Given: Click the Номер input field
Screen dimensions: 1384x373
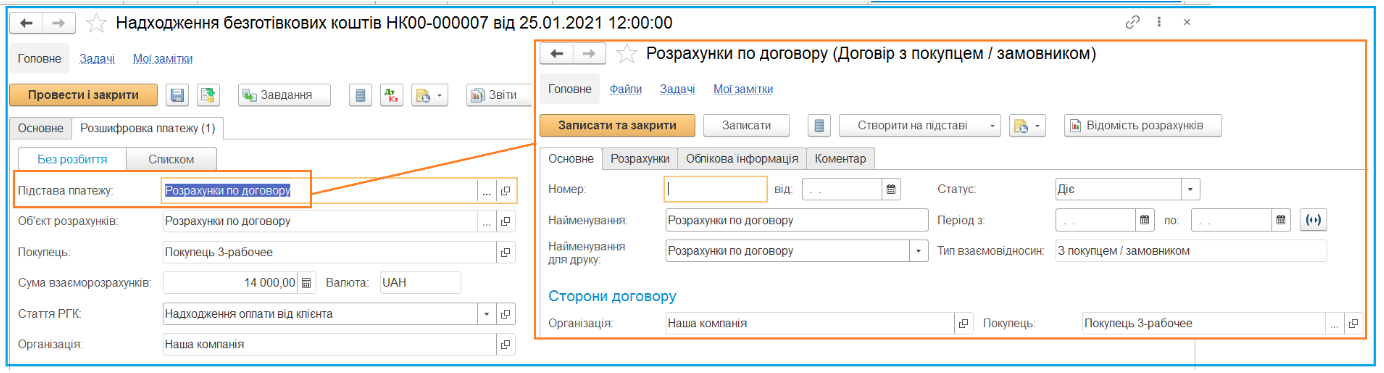Looking at the screenshot, I should click(x=716, y=189).
